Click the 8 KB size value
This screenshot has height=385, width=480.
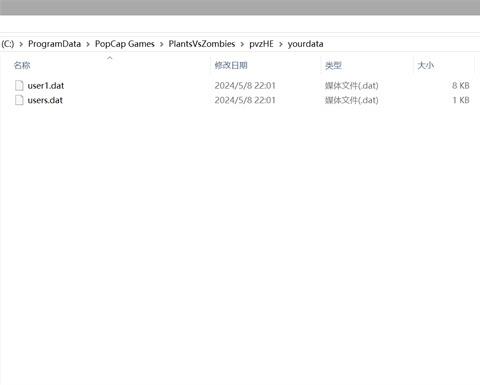461,86
